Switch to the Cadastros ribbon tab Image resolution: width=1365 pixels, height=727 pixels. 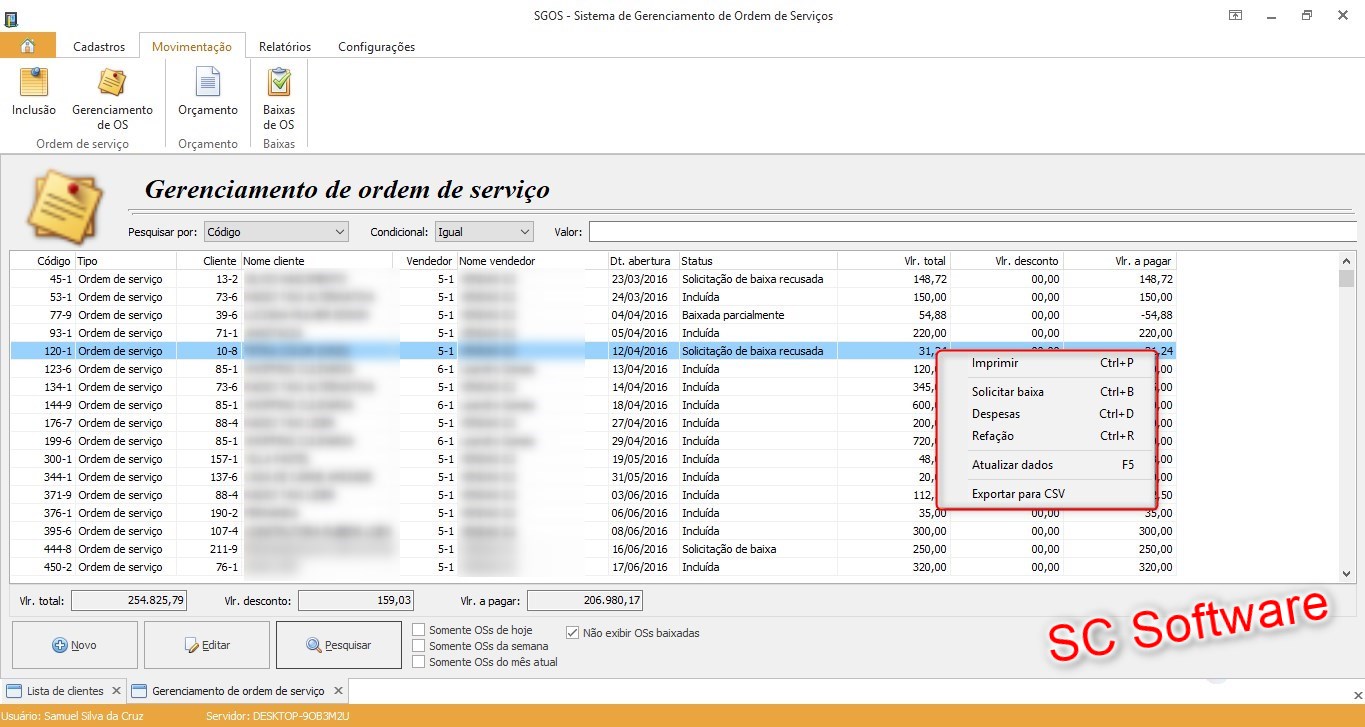click(x=99, y=46)
